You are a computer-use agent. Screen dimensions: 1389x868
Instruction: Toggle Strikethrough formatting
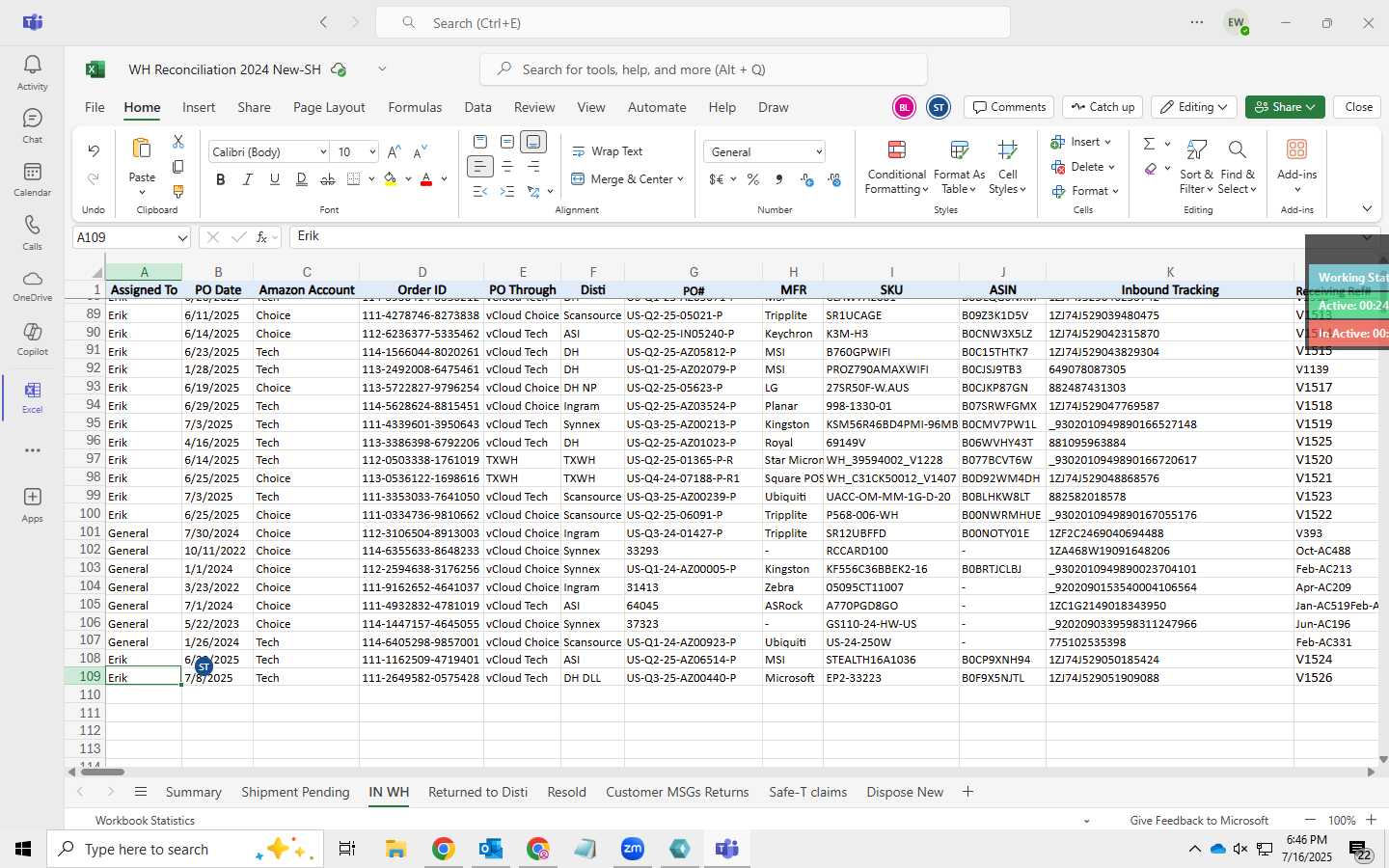tap(328, 179)
